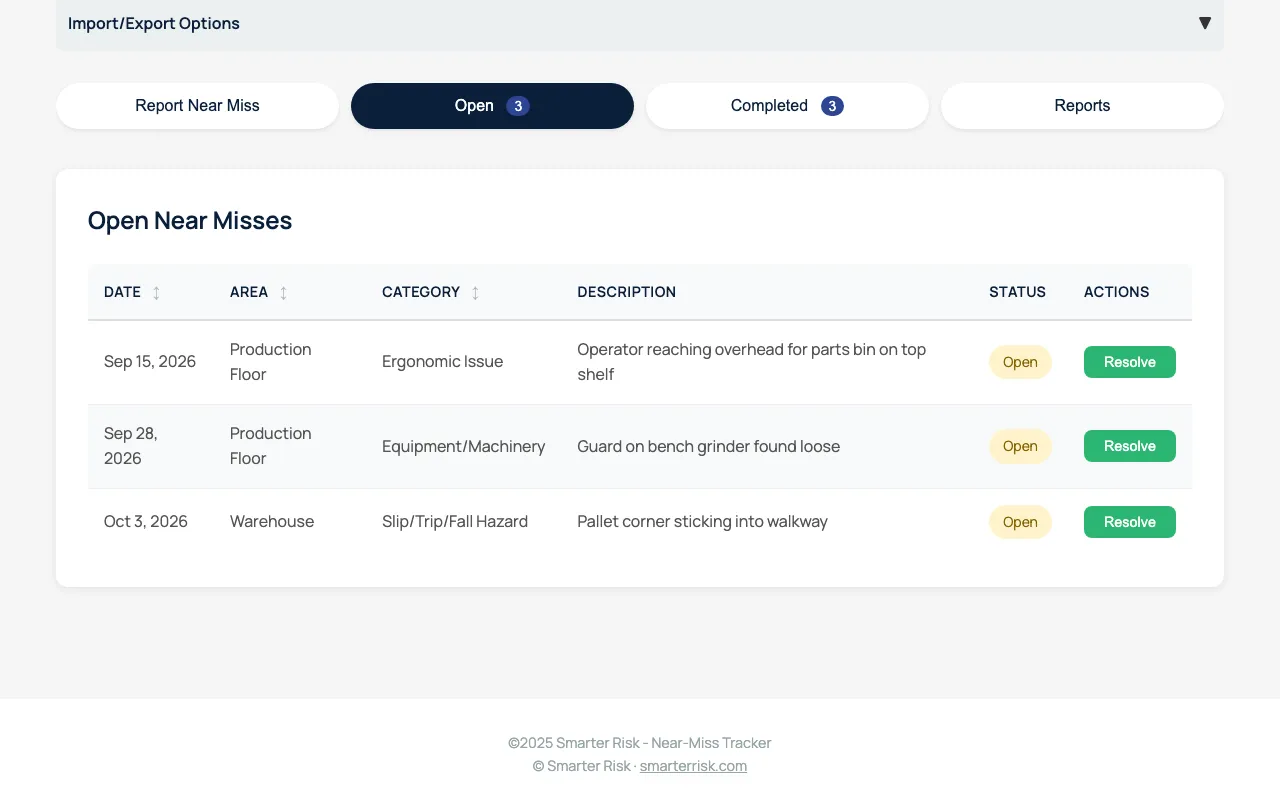
Task: Go to the Completed tab
Action: coord(787,106)
